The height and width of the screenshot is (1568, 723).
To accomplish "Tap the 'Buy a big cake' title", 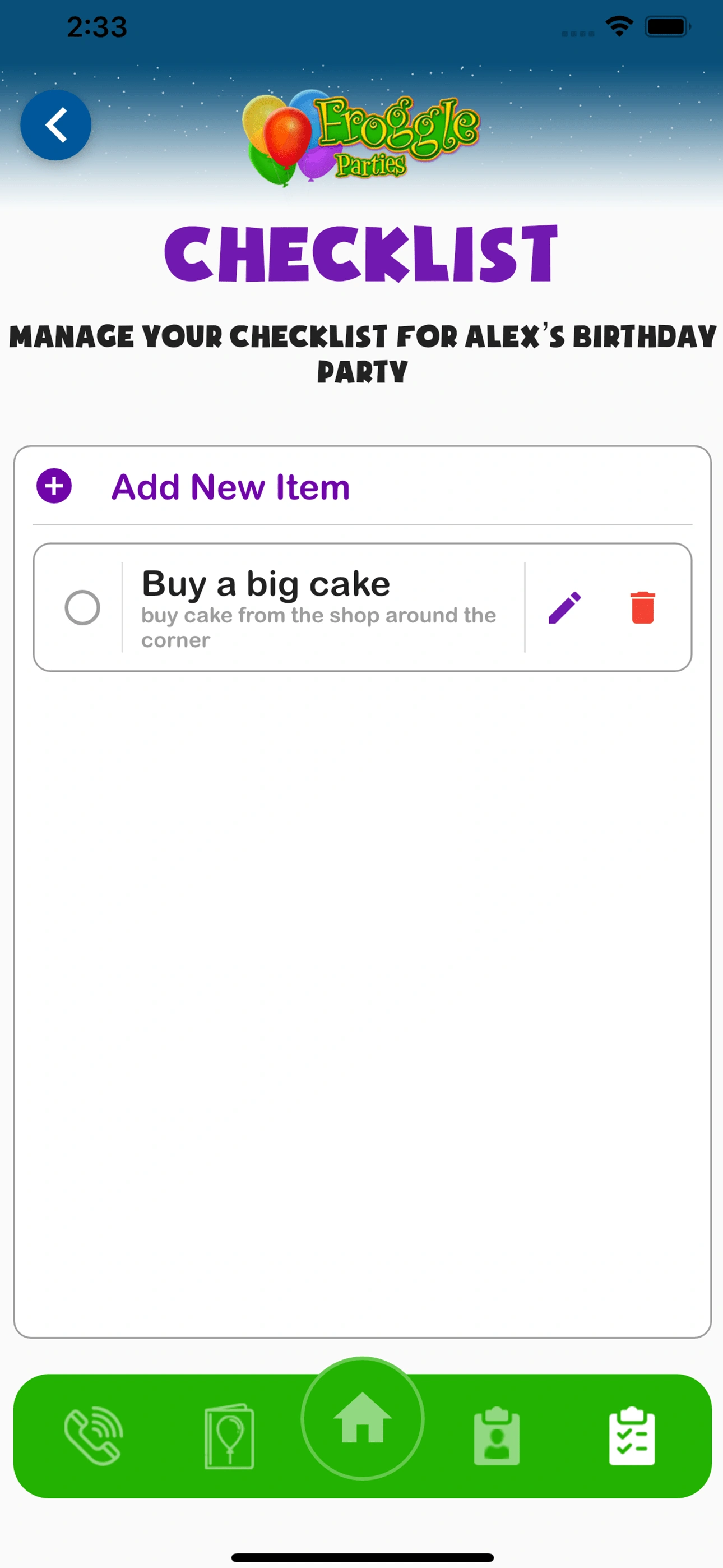I will point(266,584).
